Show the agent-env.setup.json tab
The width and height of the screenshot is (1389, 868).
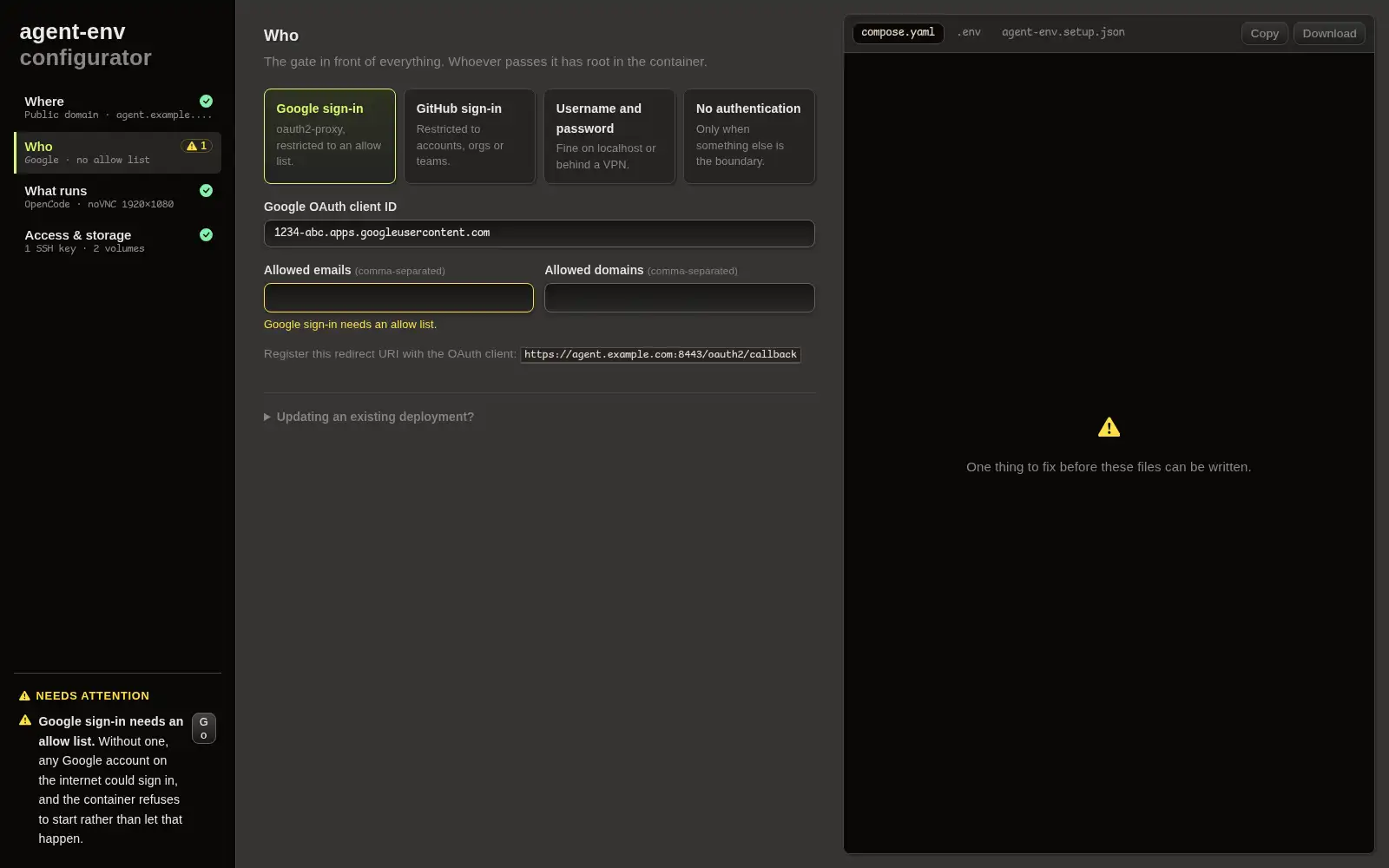pos(1063,33)
